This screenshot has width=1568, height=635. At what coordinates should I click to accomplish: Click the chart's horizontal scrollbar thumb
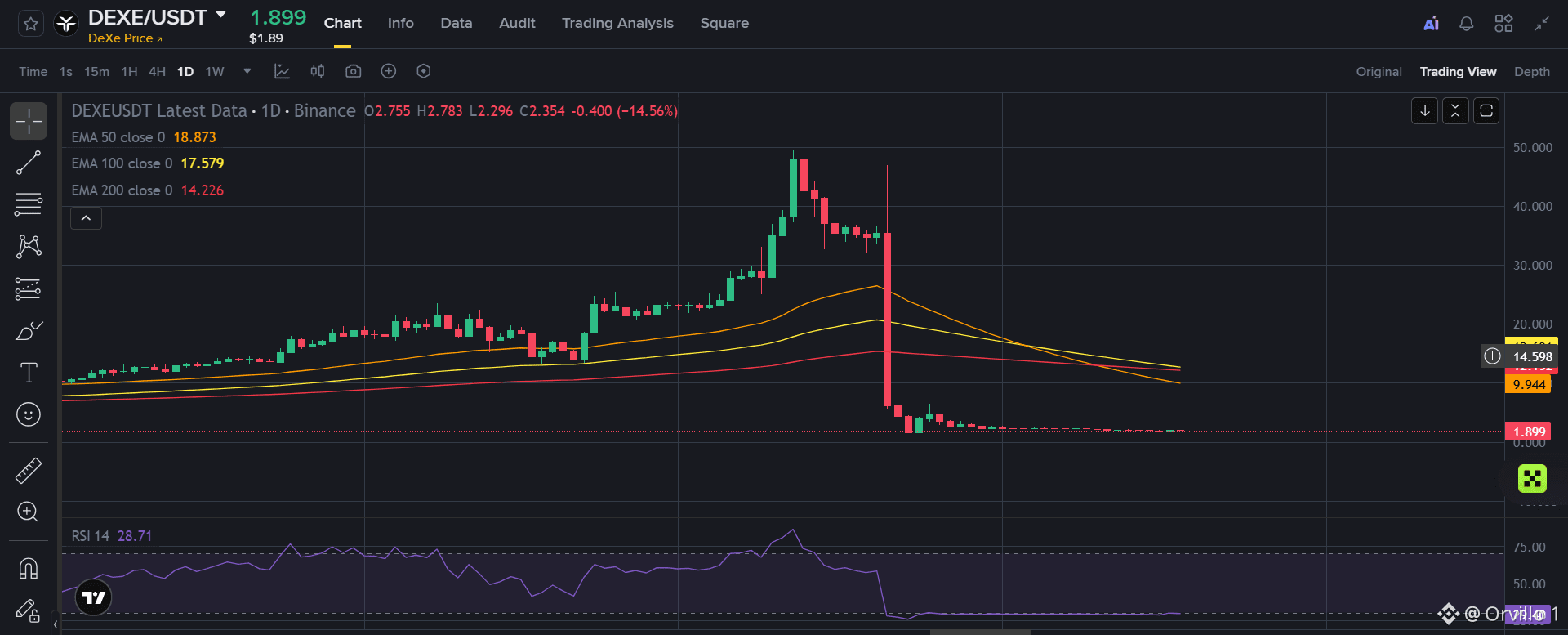point(980,632)
